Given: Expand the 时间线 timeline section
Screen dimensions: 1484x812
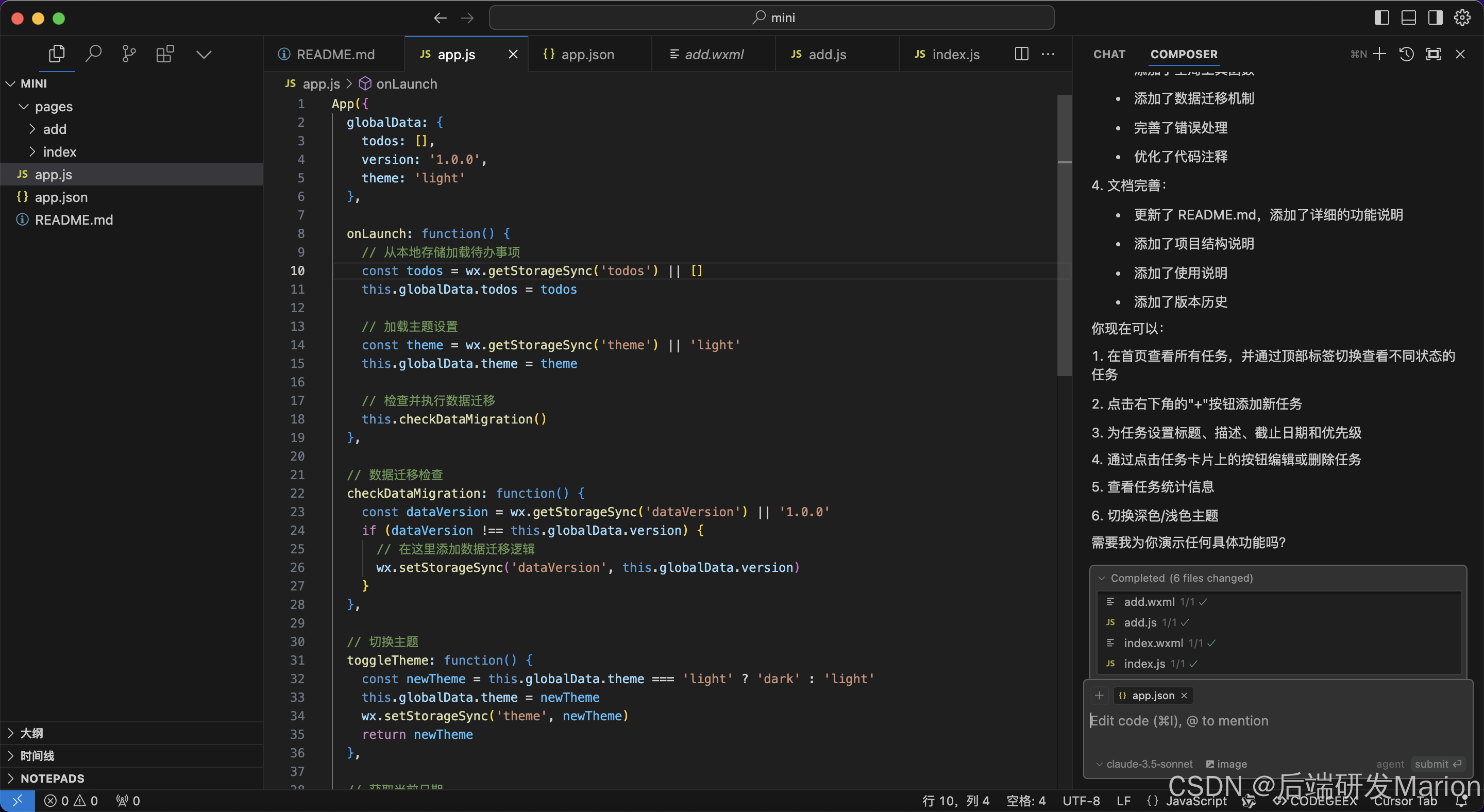Looking at the screenshot, I should pos(131,755).
